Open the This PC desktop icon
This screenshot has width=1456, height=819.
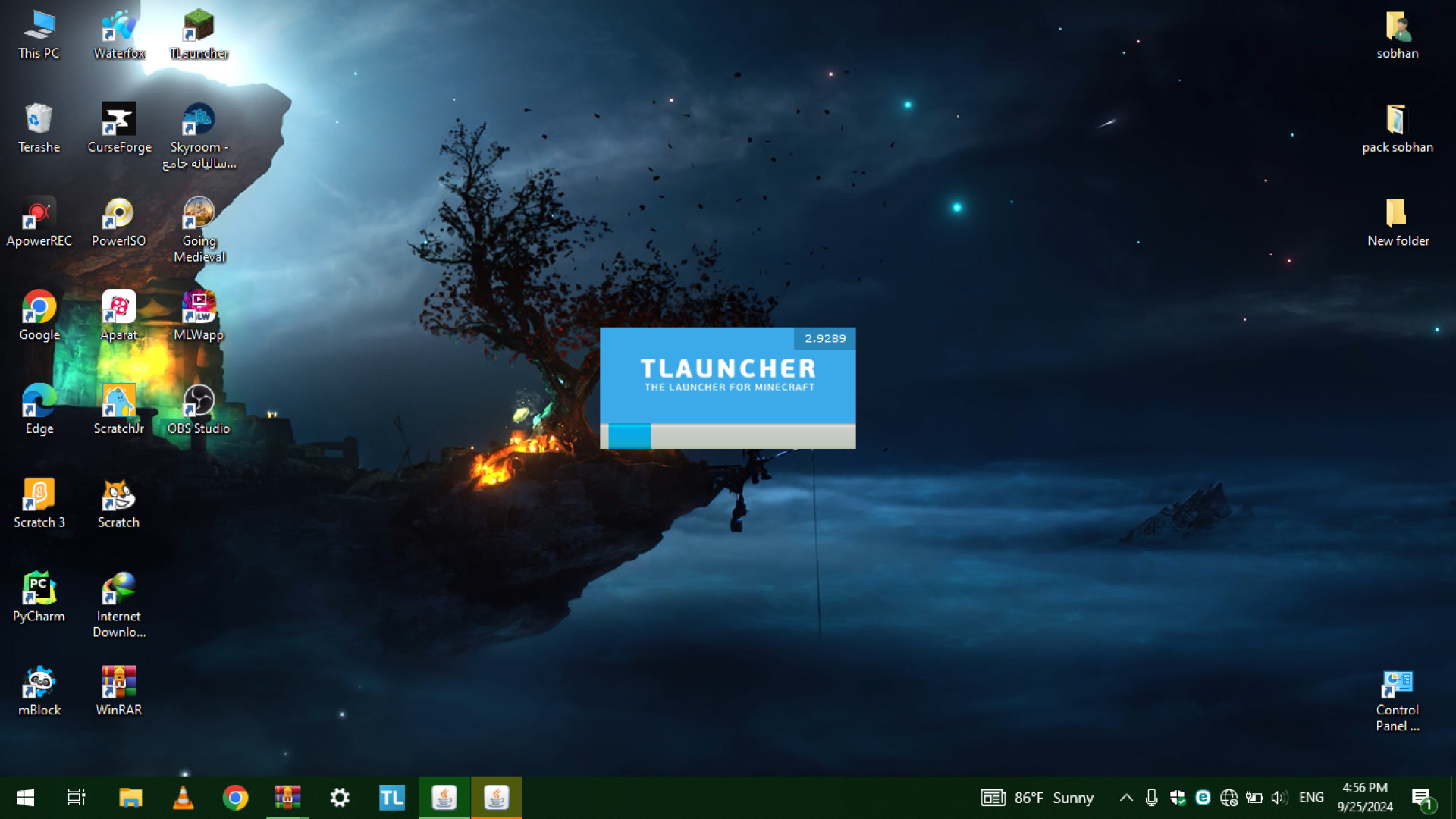39,35
